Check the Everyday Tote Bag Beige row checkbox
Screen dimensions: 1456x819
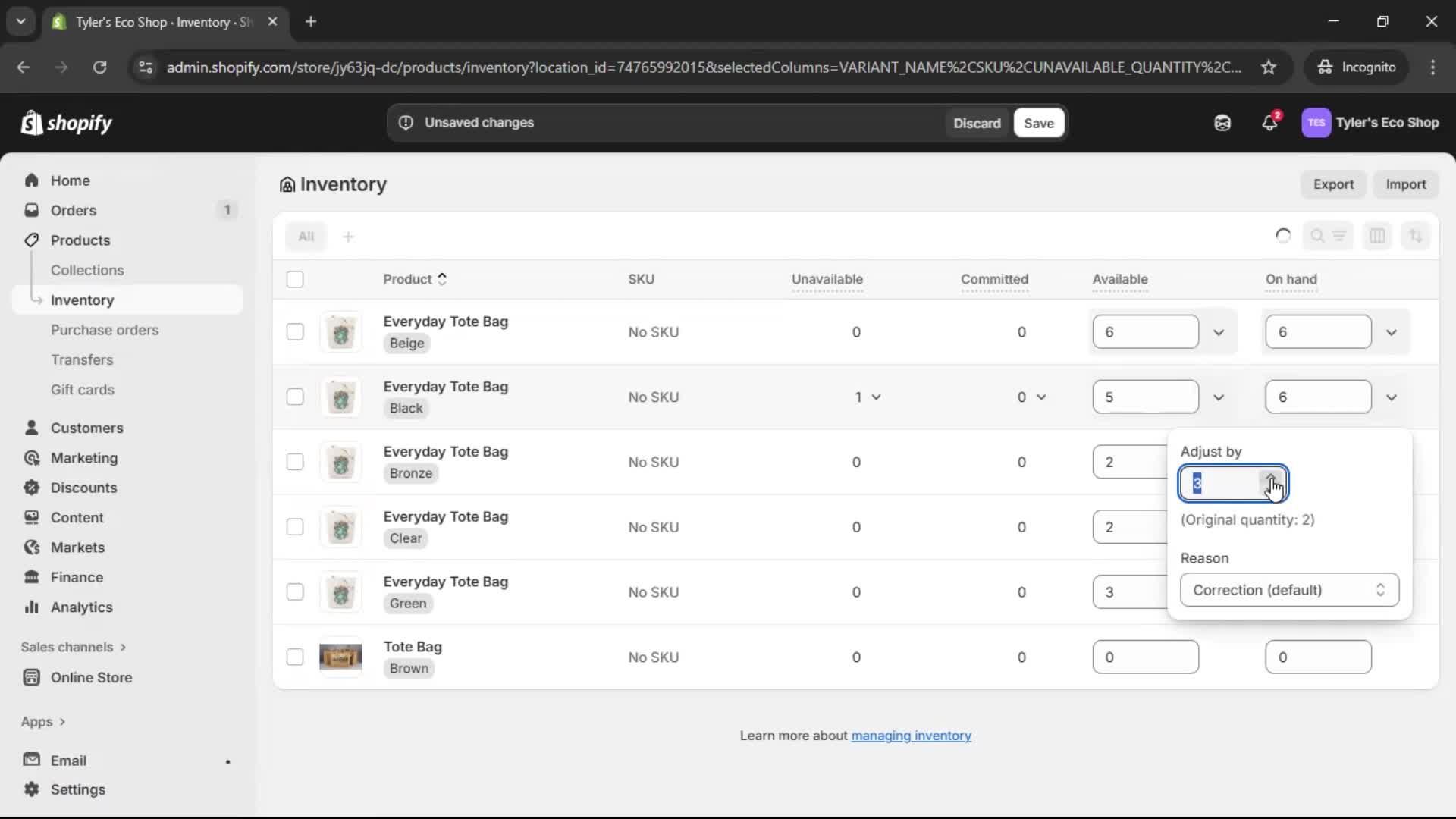coord(295,331)
